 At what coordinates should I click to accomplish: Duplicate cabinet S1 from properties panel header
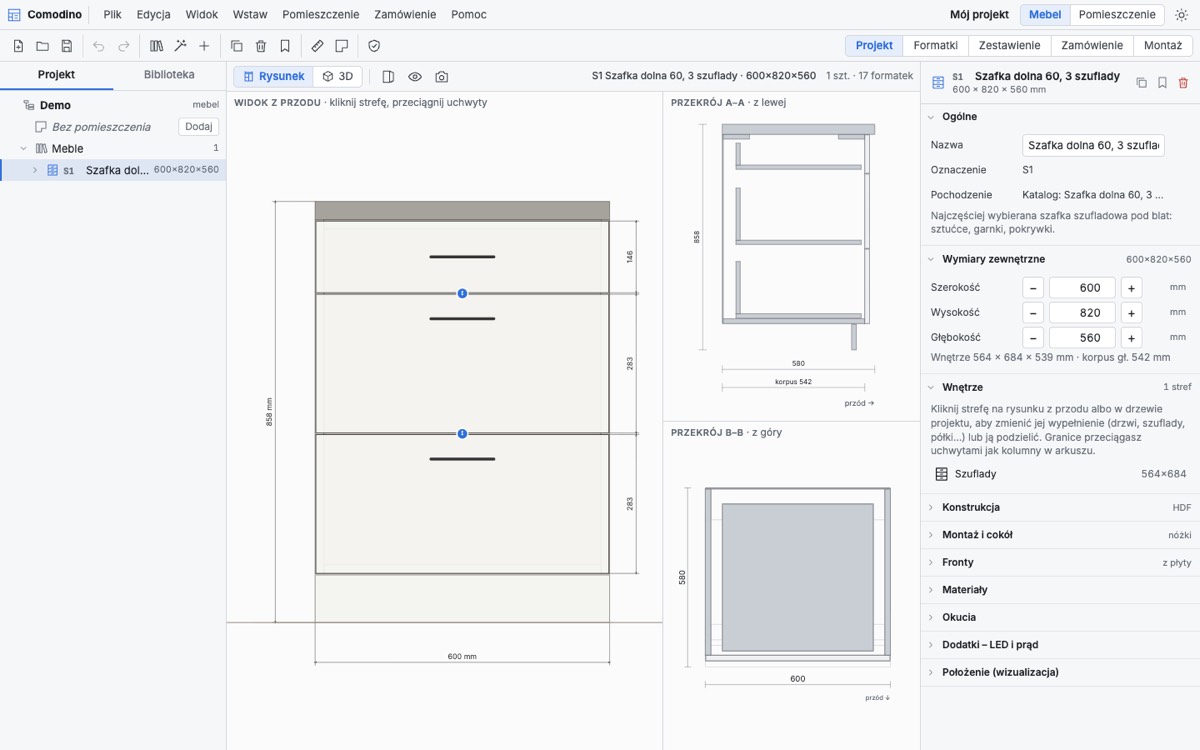pos(1141,83)
